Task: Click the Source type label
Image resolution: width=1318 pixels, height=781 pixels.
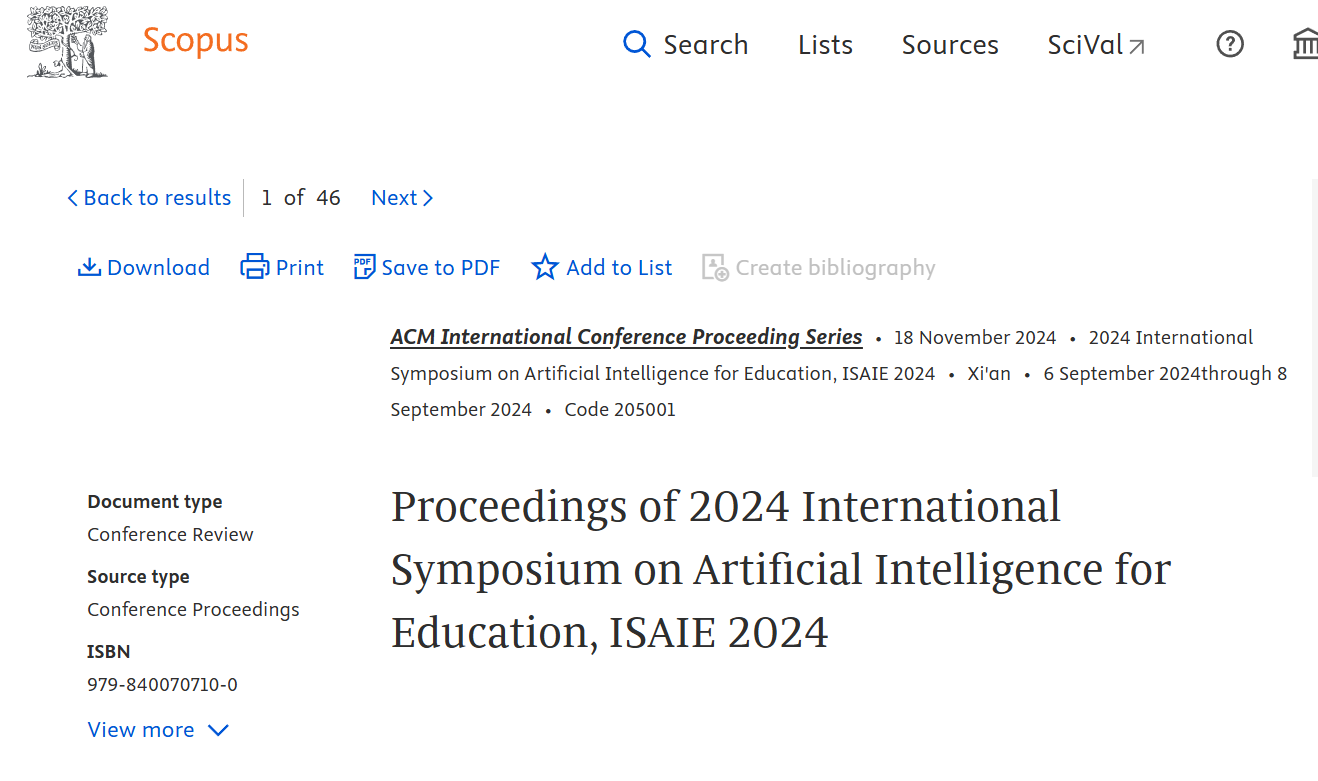Action: pyautogui.click(x=138, y=577)
